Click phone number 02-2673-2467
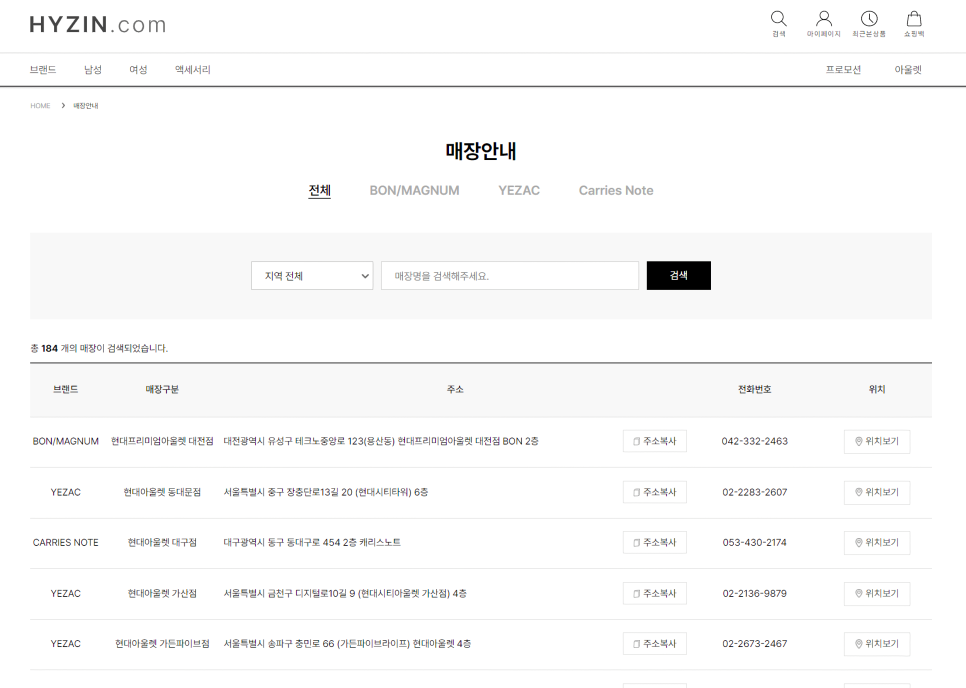Viewport: 966px width, 688px height. (x=755, y=644)
